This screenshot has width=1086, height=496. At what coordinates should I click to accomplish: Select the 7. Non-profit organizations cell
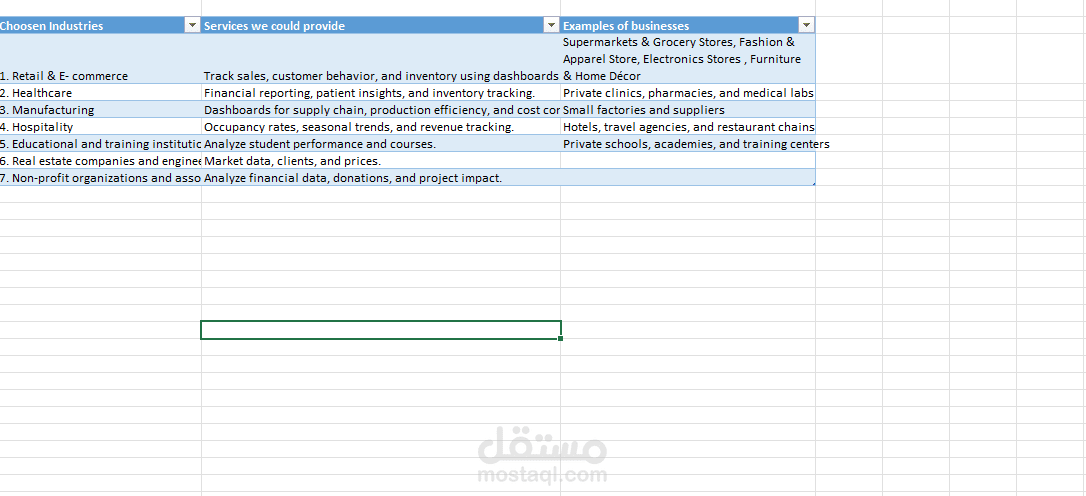pos(100,178)
